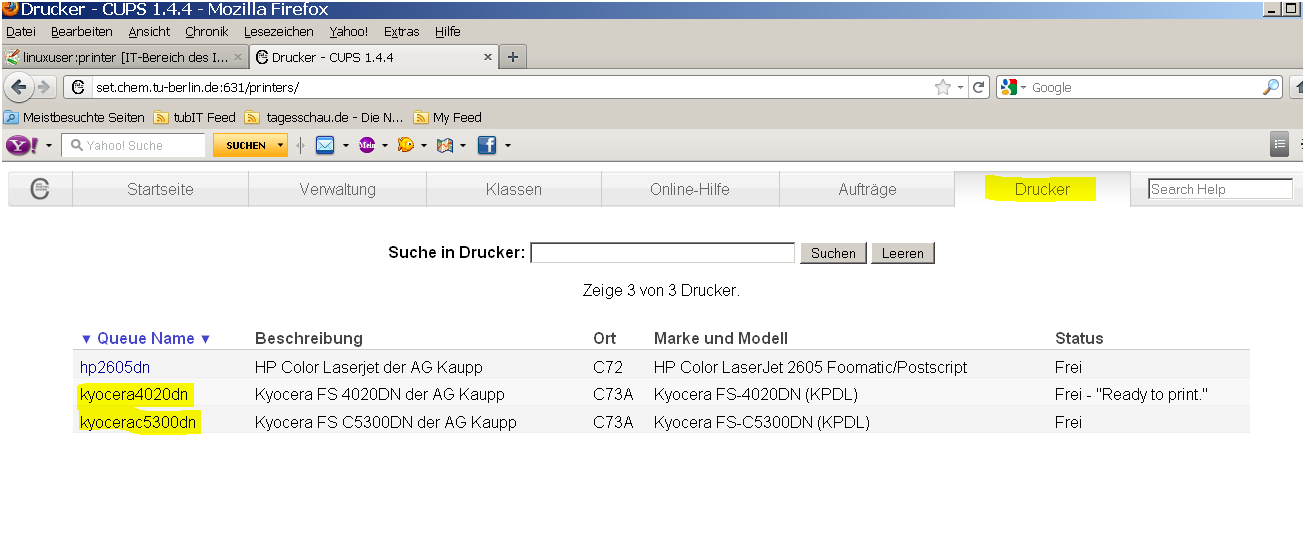The width and height of the screenshot is (1305, 541).
Task: Go to Startseite tab in CUPS
Action: coord(160,189)
